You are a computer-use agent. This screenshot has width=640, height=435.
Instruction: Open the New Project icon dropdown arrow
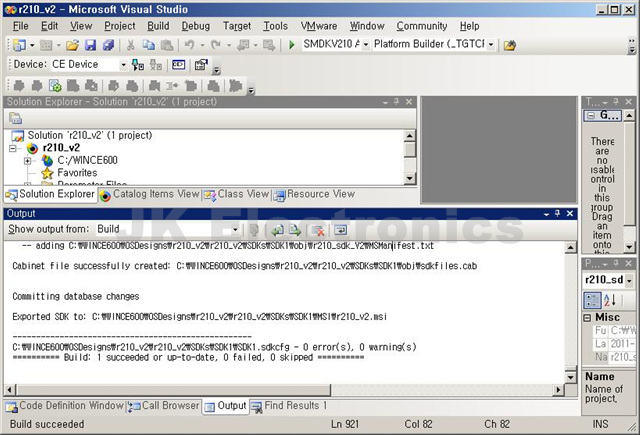pos(32,45)
